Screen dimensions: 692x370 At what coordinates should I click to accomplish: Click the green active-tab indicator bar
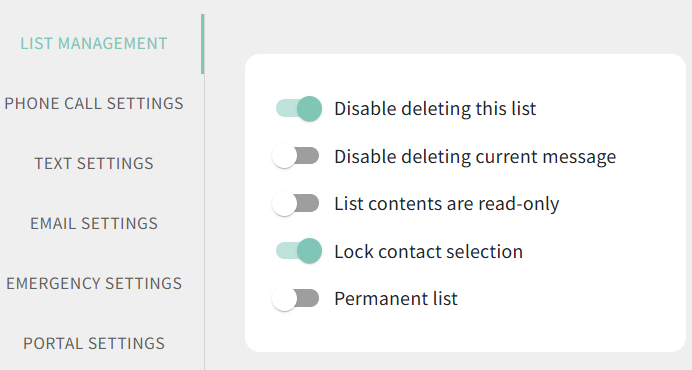click(203, 44)
